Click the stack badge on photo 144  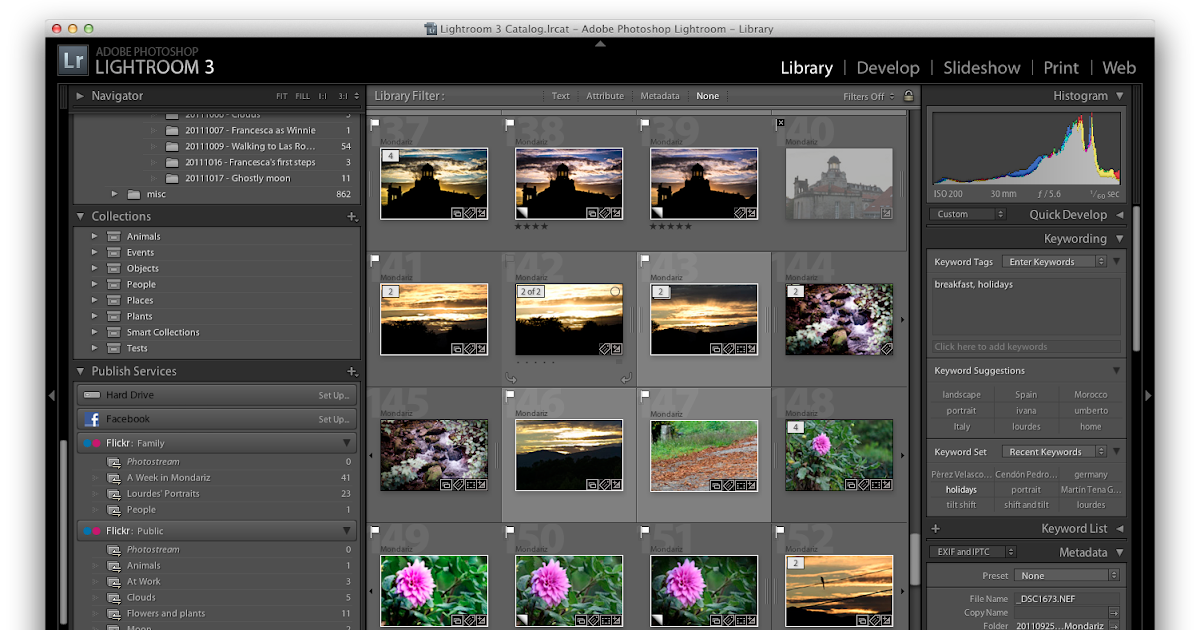point(795,291)
